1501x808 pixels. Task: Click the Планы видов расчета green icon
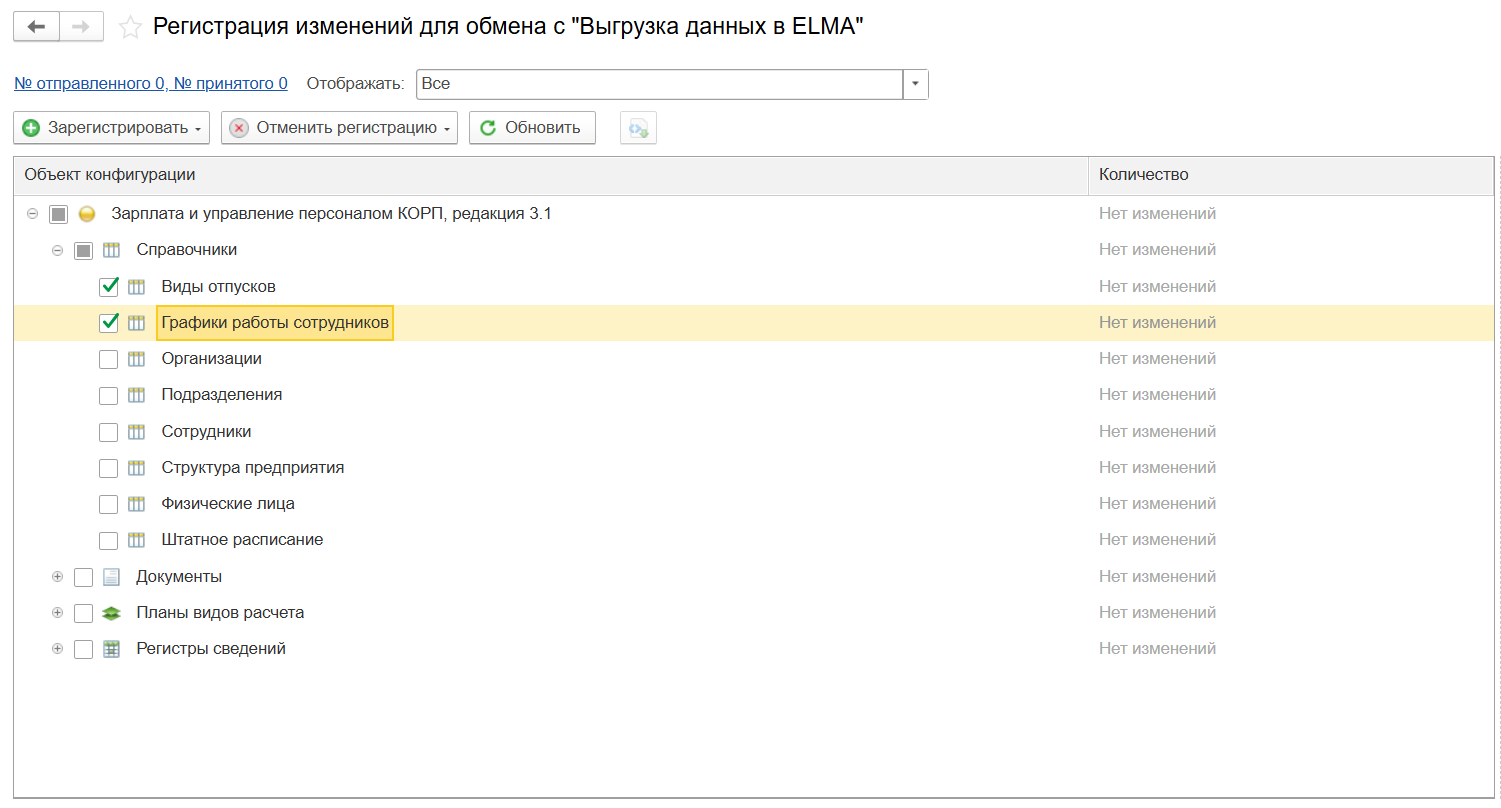pos(111,613)
